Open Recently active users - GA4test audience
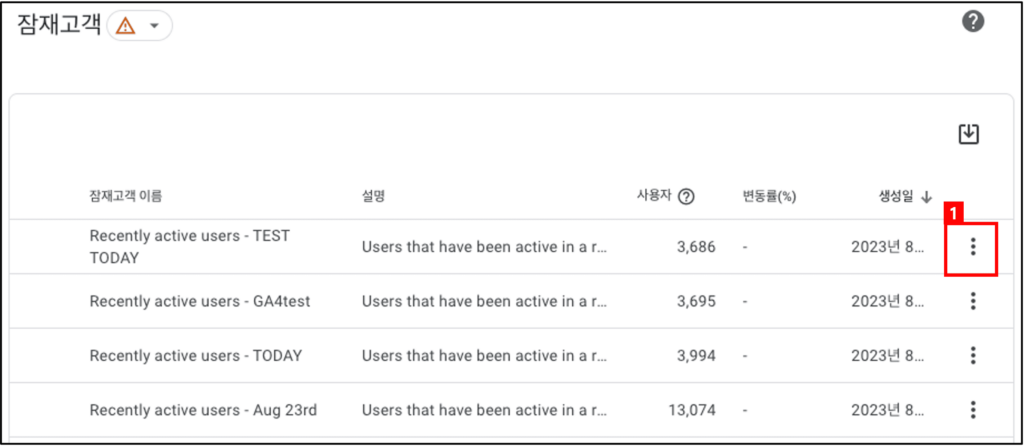Viewport: 1024px width, 446px height. point(200,301)
